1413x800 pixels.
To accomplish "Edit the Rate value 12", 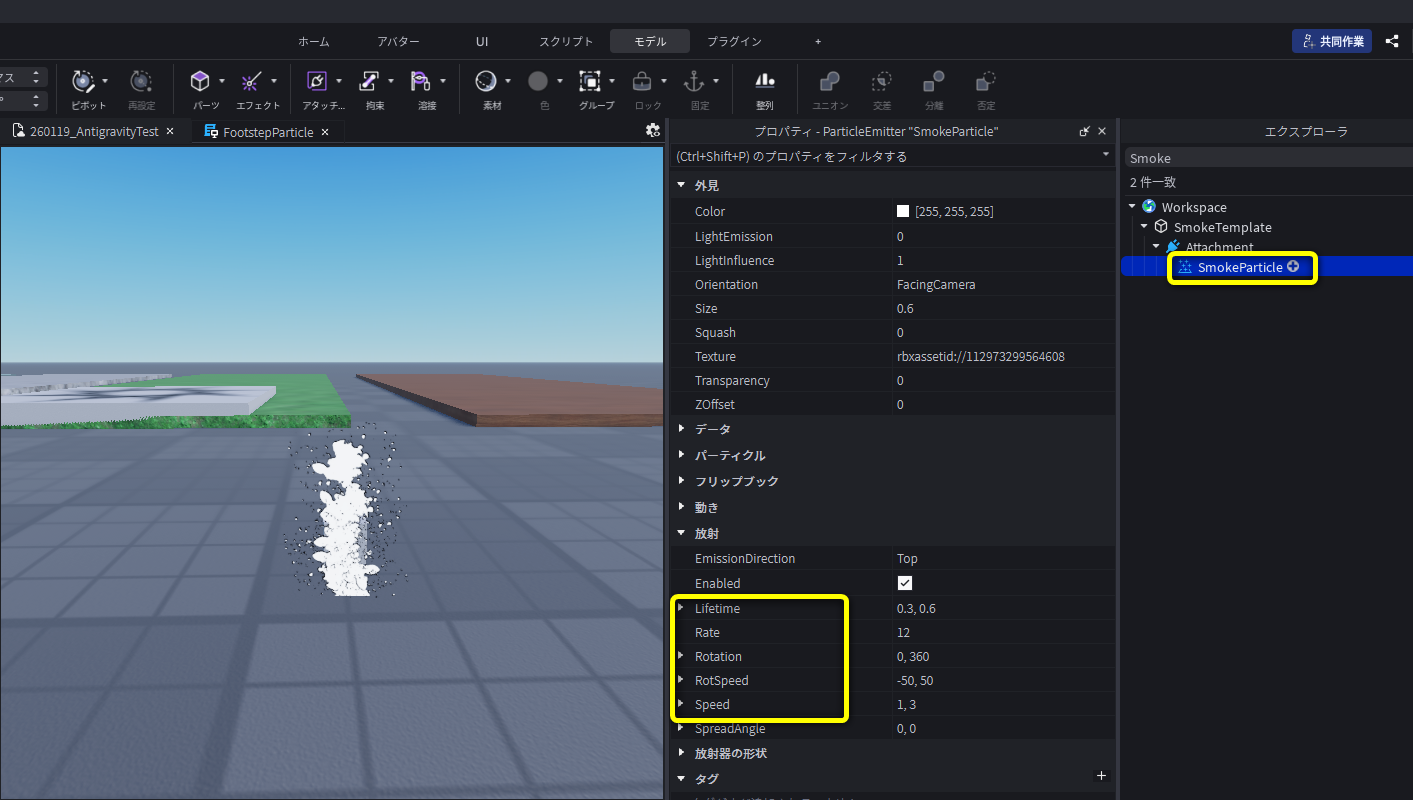I will click(1003, 632).
